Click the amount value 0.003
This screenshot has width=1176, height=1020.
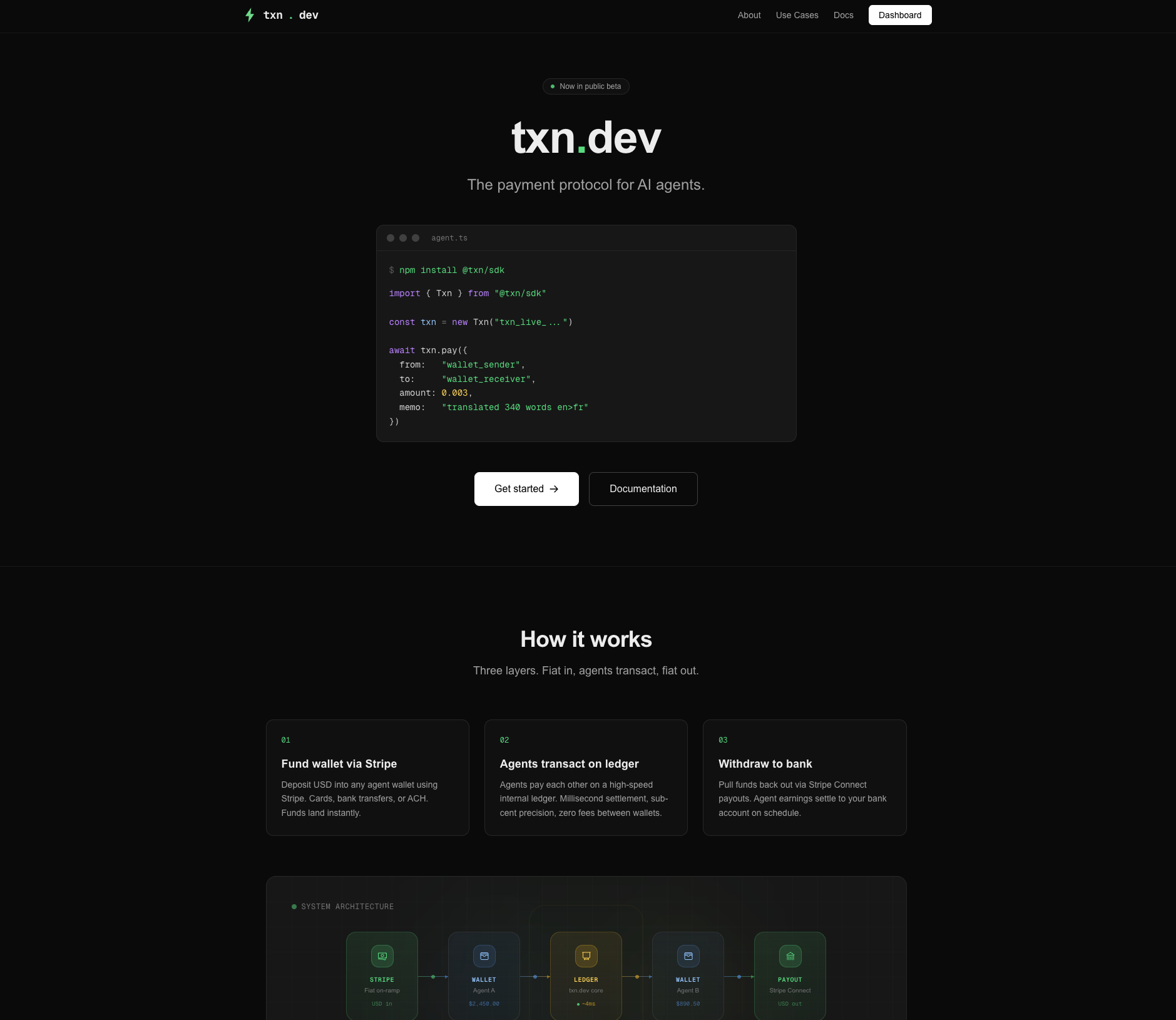(x=454, y=393)
